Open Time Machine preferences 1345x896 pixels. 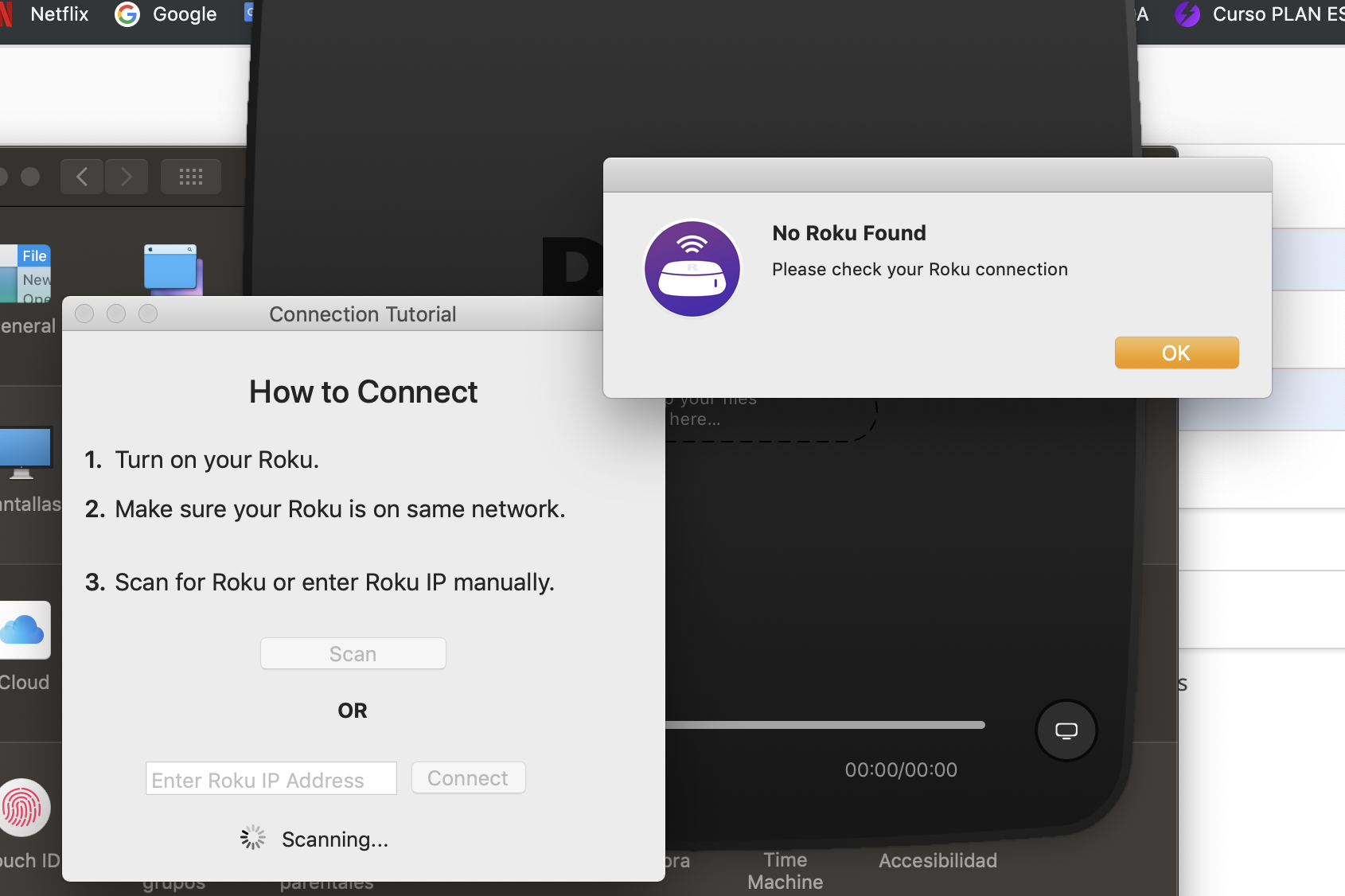[x=785, y=871]
